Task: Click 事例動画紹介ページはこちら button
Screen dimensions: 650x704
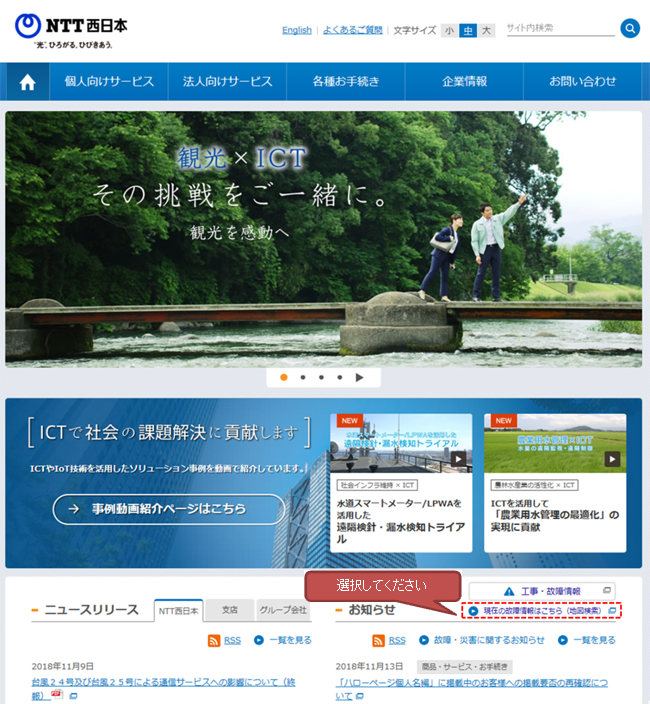Action: coord(162,509)
